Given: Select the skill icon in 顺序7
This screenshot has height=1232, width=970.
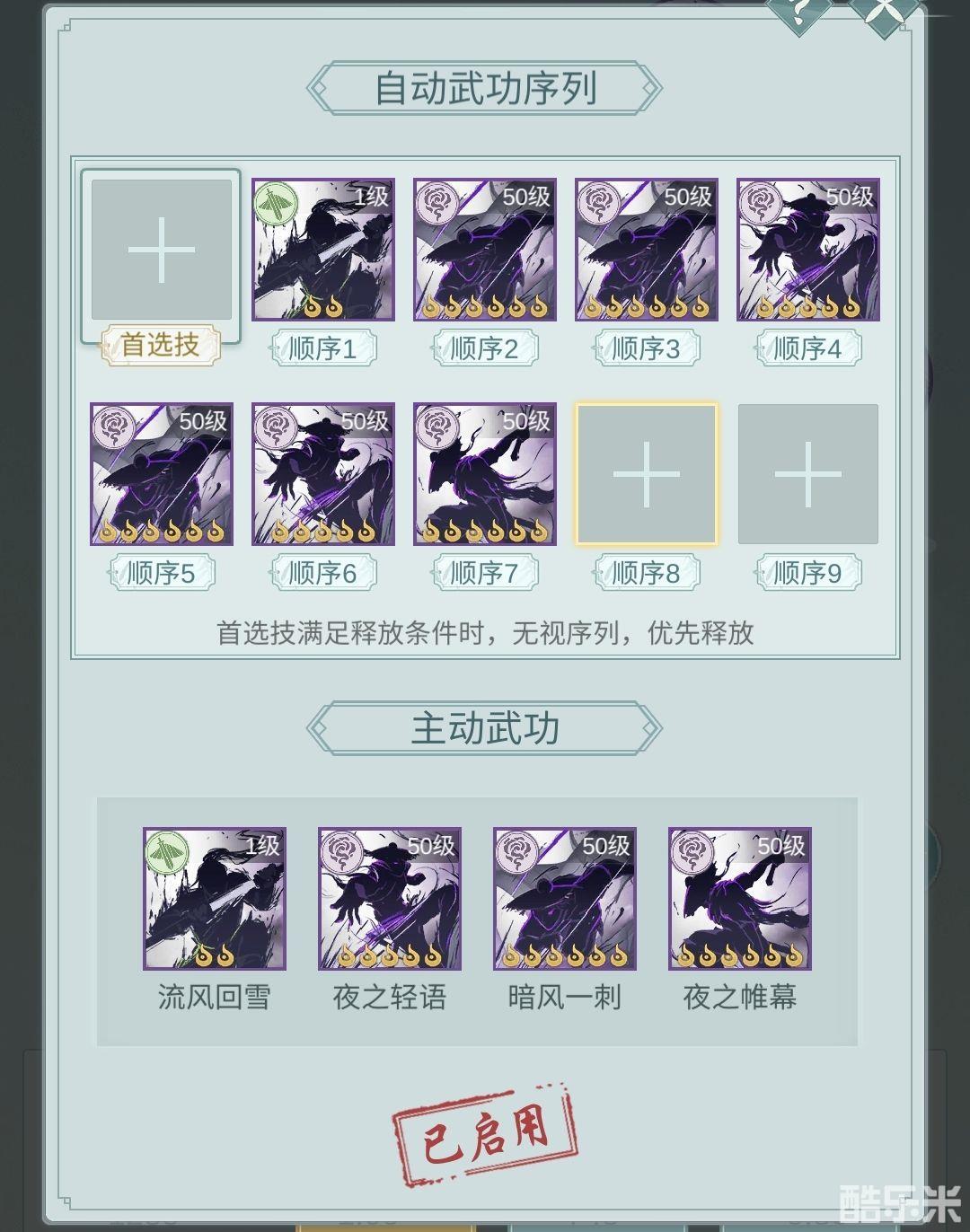Looking at the screenshot, I should [x=485, y=474].
